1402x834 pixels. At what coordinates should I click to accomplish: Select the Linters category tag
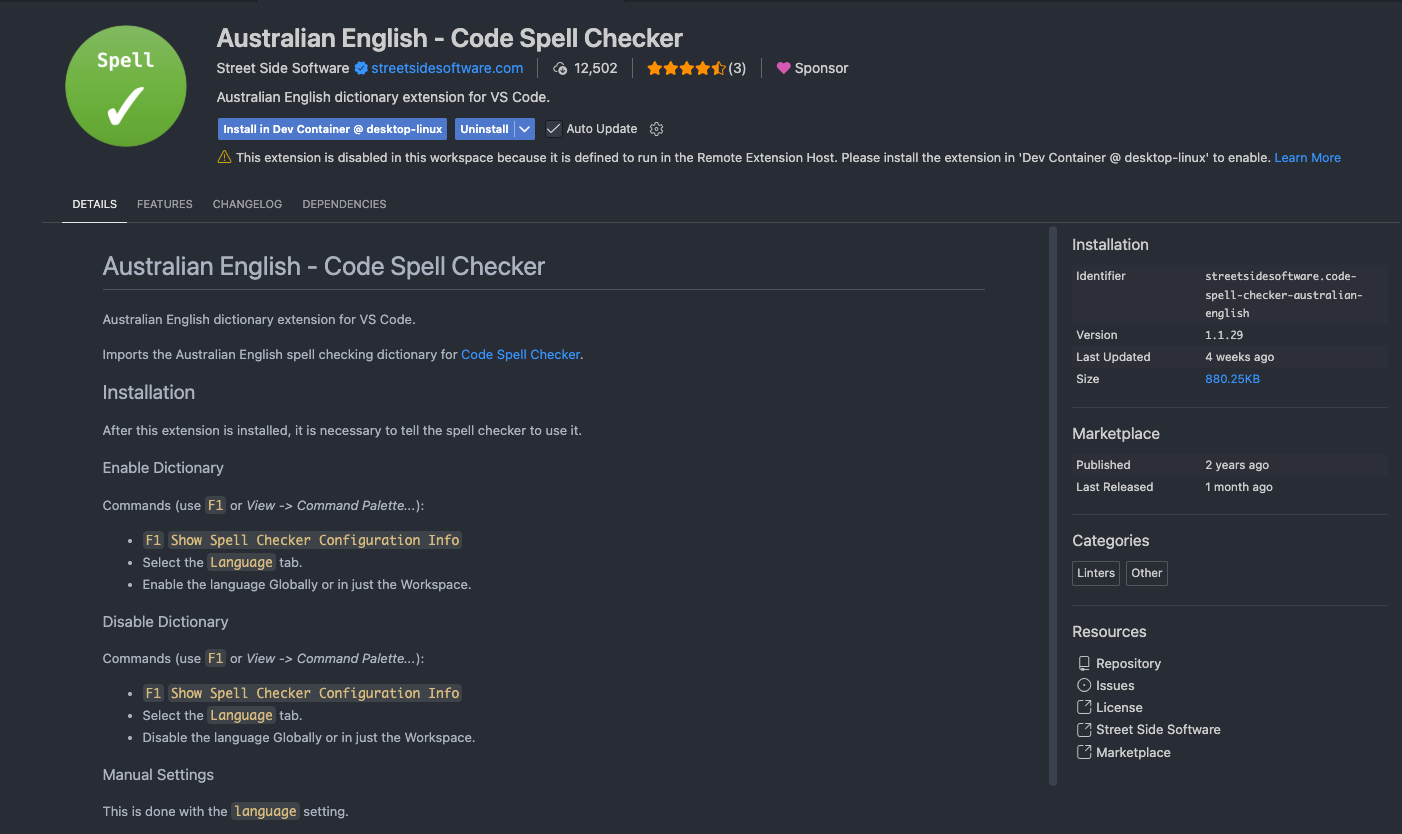(1096, 573)
